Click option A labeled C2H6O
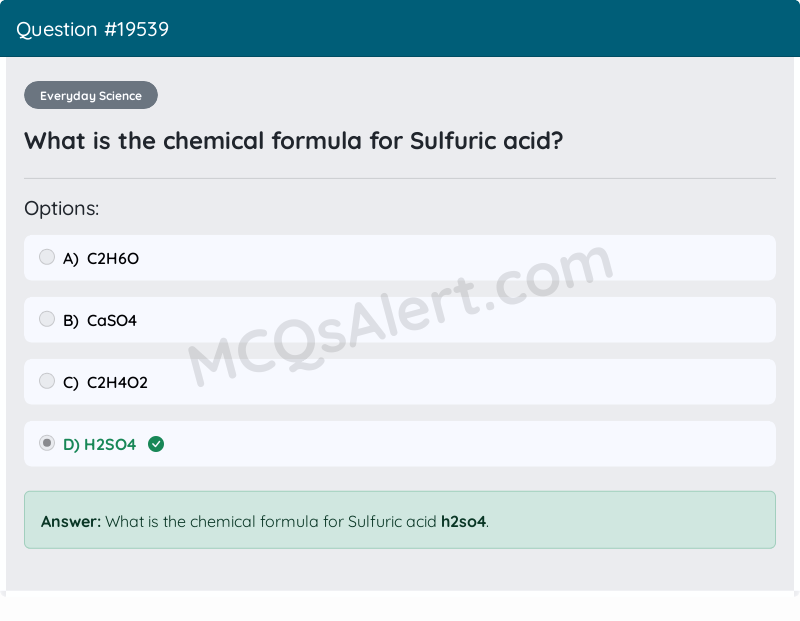The height and width of the screenshot is (621, 800). coord(112,258)
